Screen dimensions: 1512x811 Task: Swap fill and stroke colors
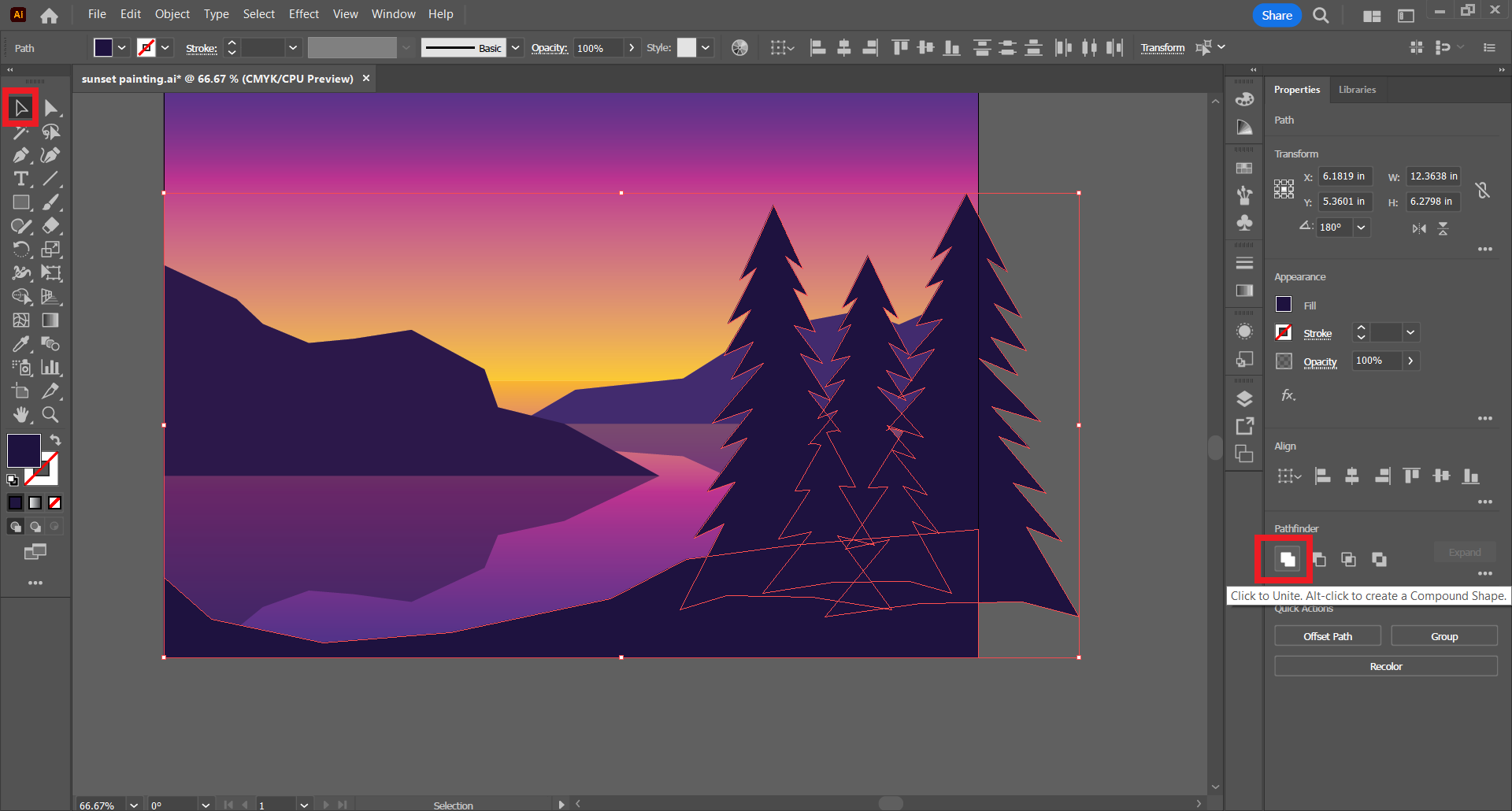[55, 440]
